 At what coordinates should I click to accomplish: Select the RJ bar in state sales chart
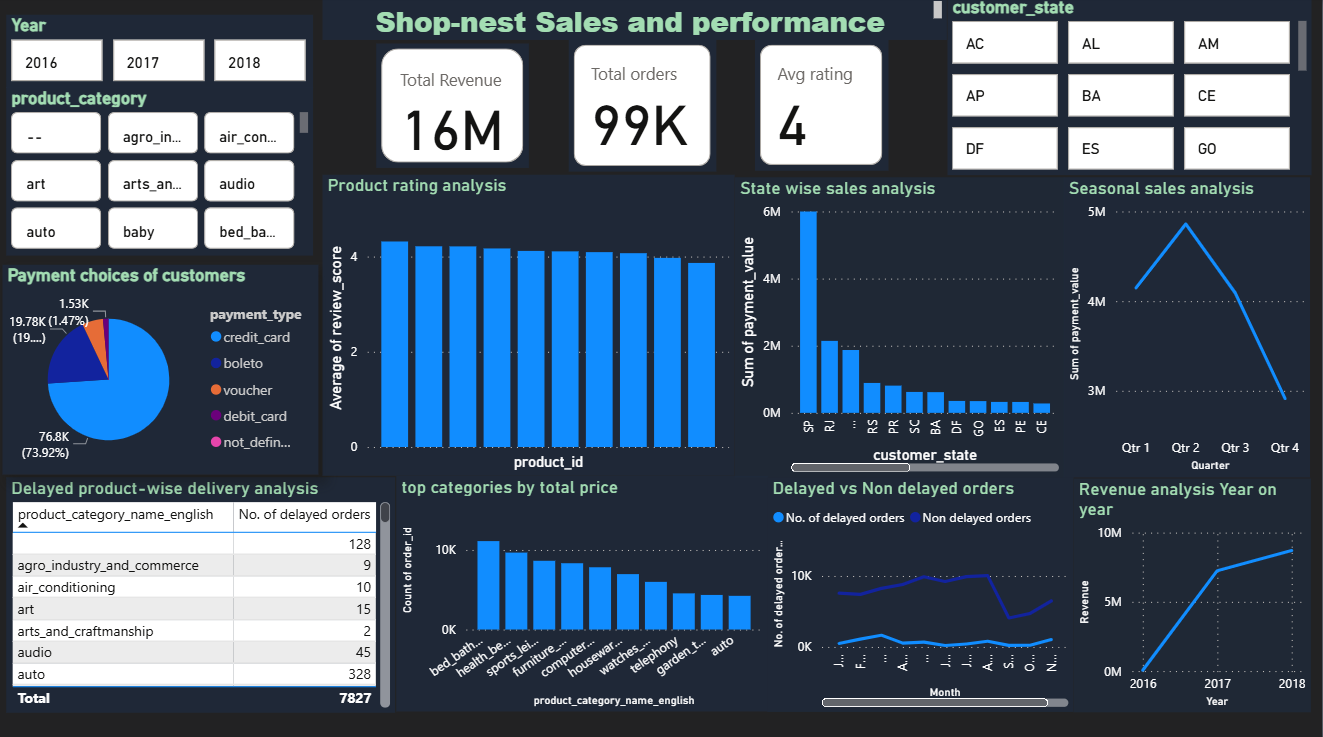click(x=829, y=377)
